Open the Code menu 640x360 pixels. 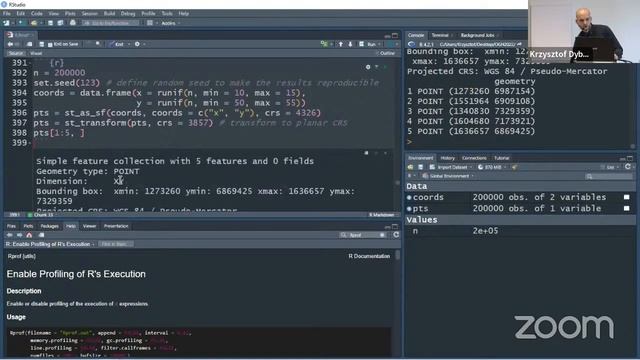(37, 13)
